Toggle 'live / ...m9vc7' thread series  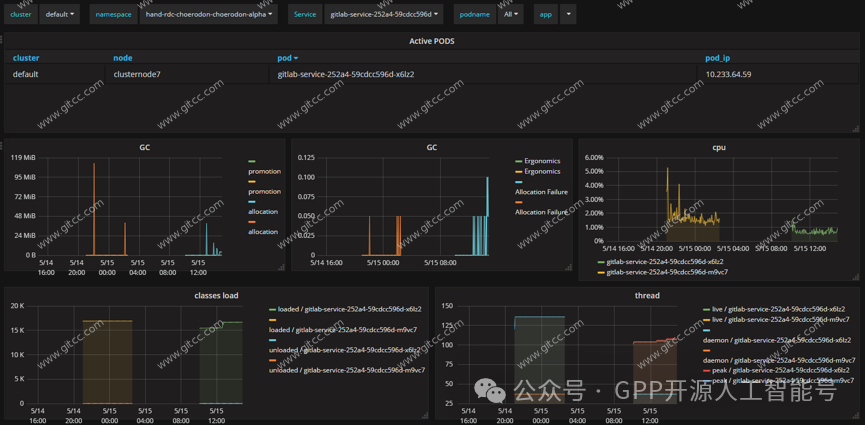pos(781,320)
